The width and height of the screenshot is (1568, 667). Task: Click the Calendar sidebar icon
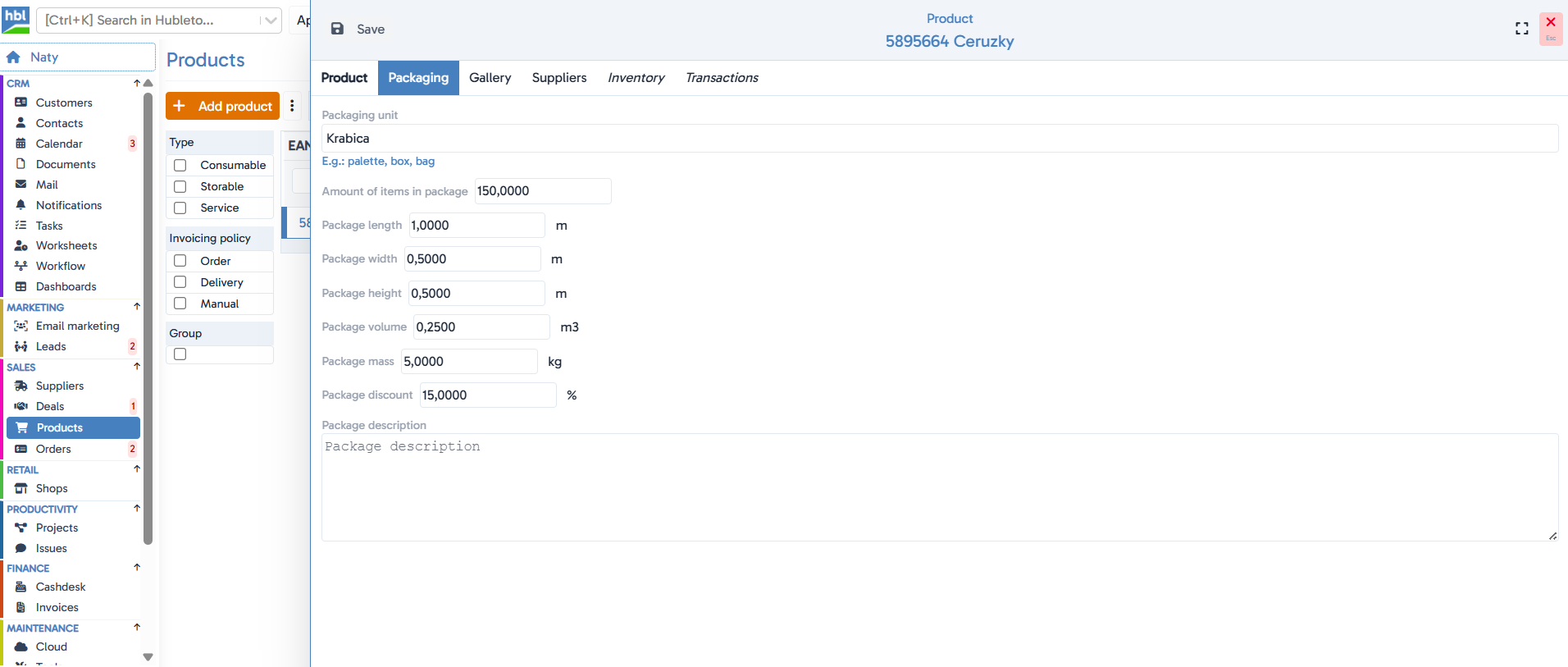(x=21, y=144)
